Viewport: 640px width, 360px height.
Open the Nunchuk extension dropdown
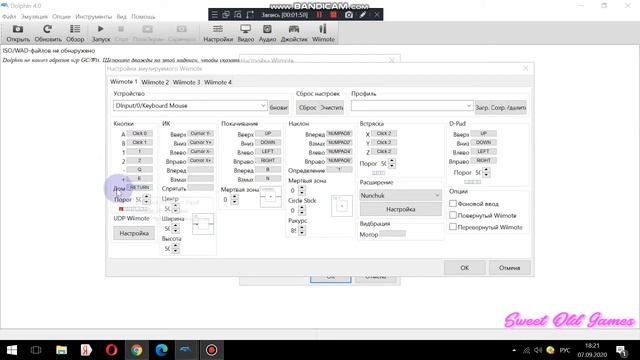pyautogui.click(x=400, y=196)
